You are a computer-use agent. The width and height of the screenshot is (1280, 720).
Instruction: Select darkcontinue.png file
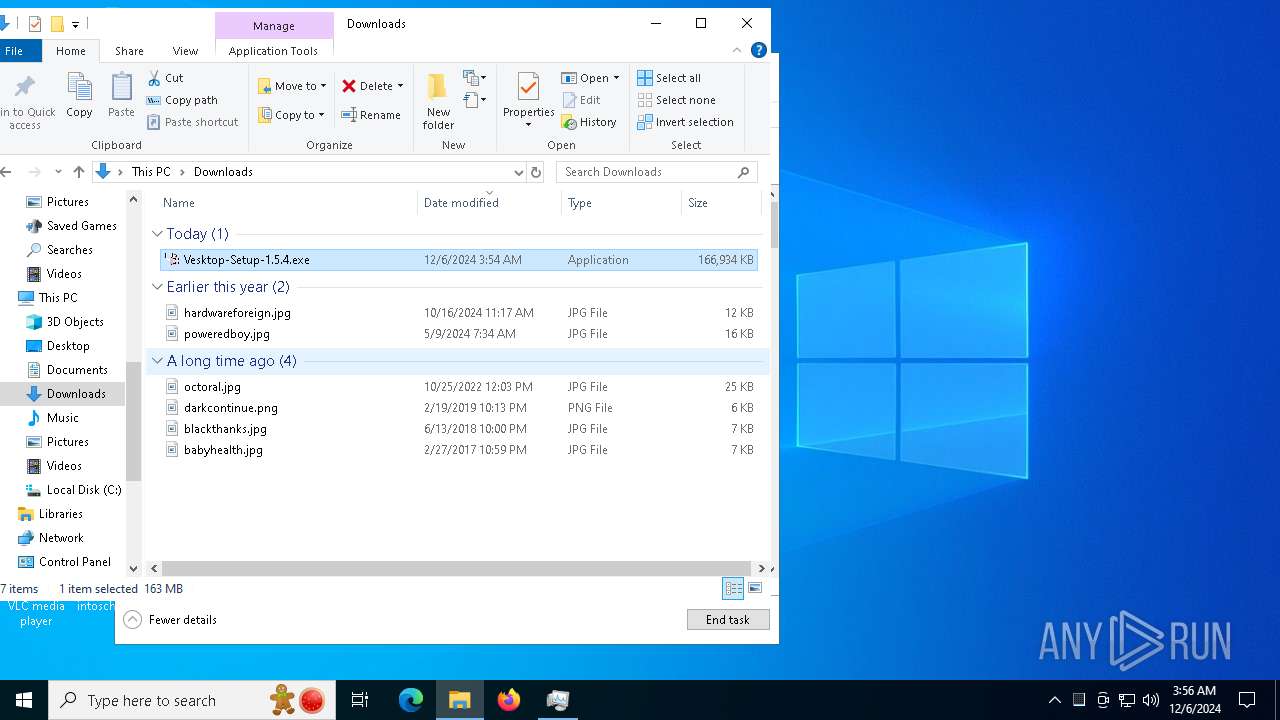pyautogui.click(x=459, y=408)
